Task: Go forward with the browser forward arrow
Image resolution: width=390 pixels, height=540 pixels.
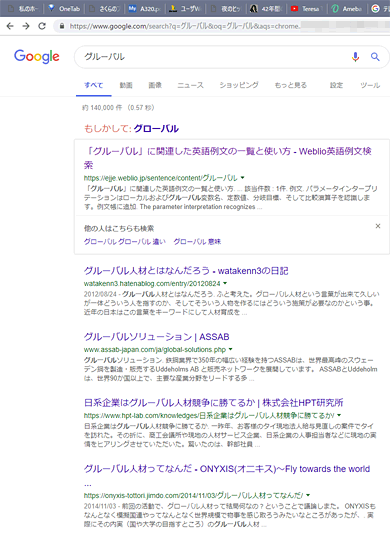Action: click(x=26, y=26)
